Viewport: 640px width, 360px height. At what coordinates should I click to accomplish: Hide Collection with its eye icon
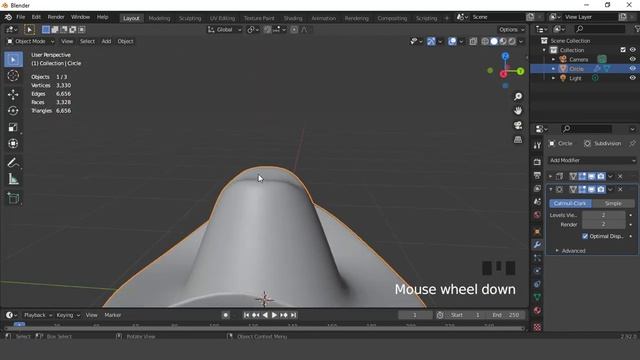632,50
